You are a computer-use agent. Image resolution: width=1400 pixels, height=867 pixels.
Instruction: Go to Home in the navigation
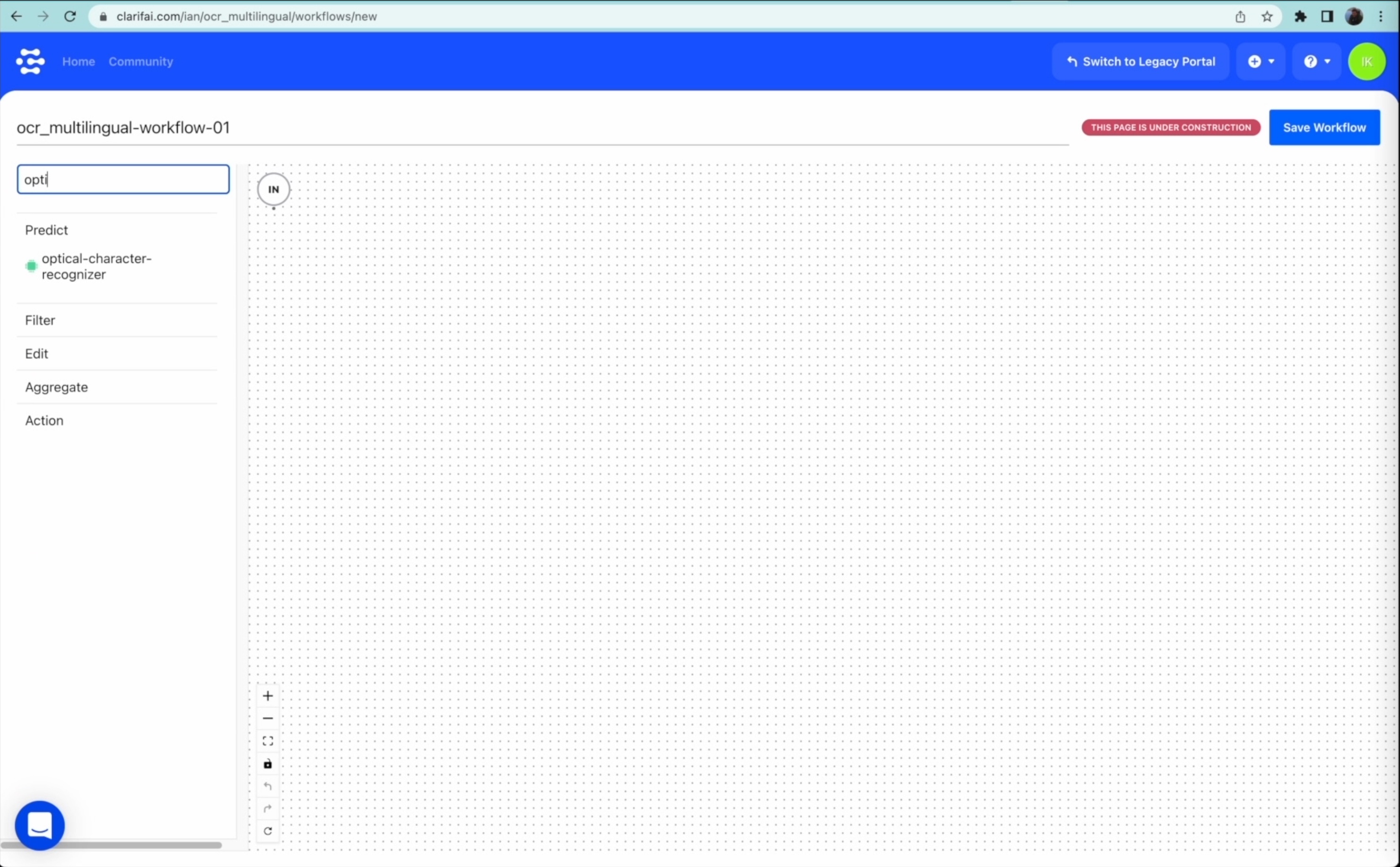tap(78, 61)
